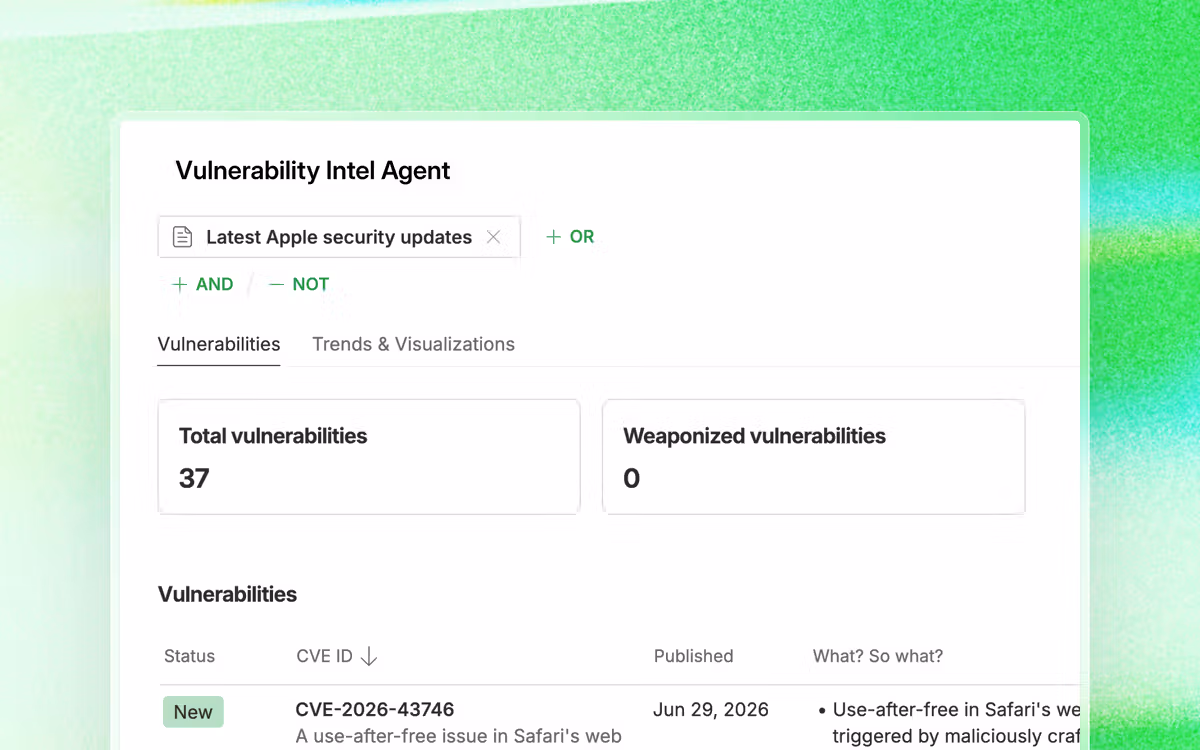Viewport: 1200px width, 750px height.
Task: Switch to the Trends & Visualizations tab
Action: tap(413, 344)
